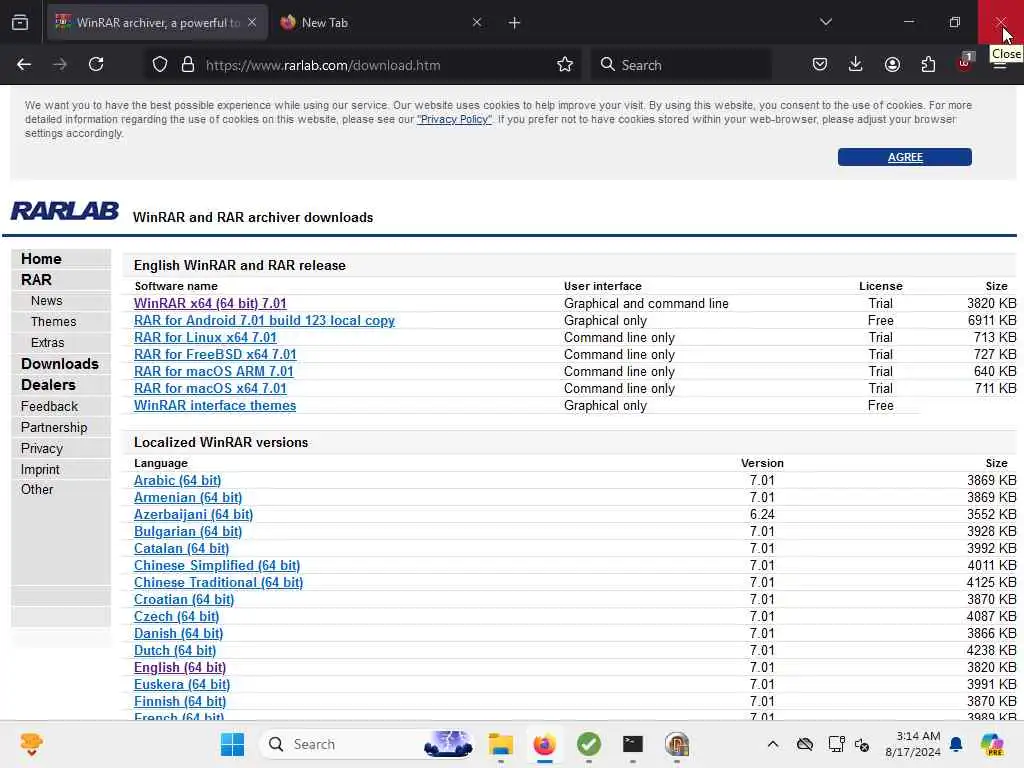Open Feedback in the sidebar
Image resolution: width=1024 pixels, height=768 pixels.
(x=49, y=406)
